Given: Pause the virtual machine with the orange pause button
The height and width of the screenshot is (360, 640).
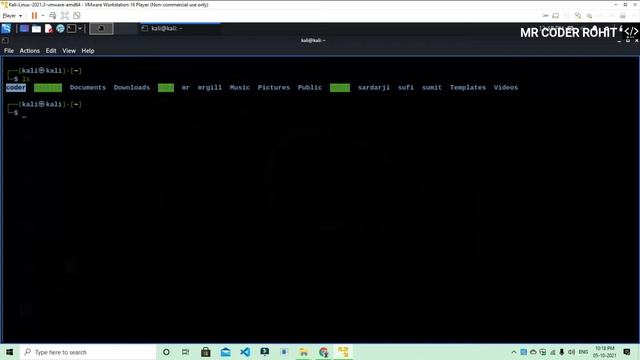Looking at the screenshot, I should pyautogui.click(x=34, y=16).
